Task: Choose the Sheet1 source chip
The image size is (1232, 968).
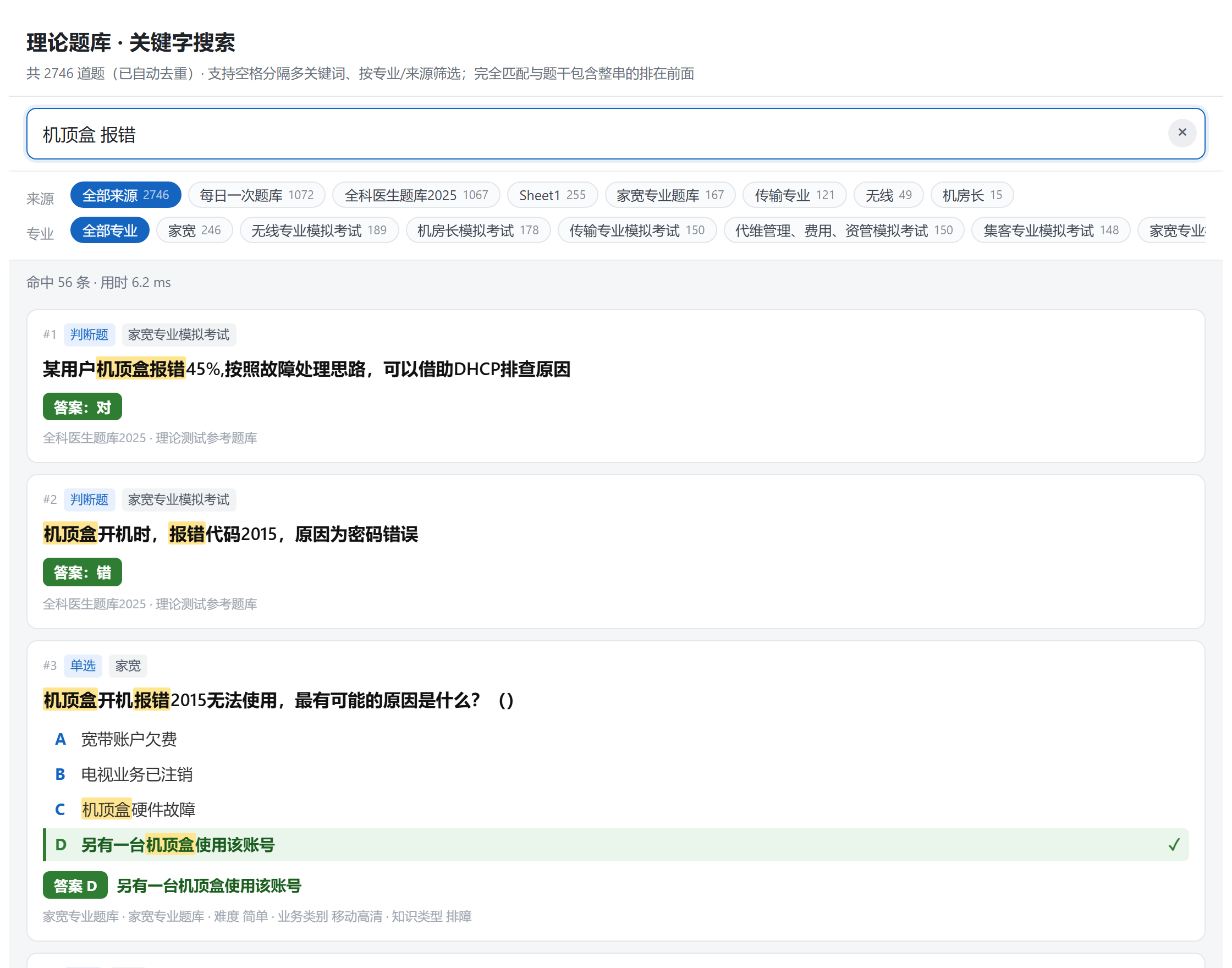Action: point(552,195)
